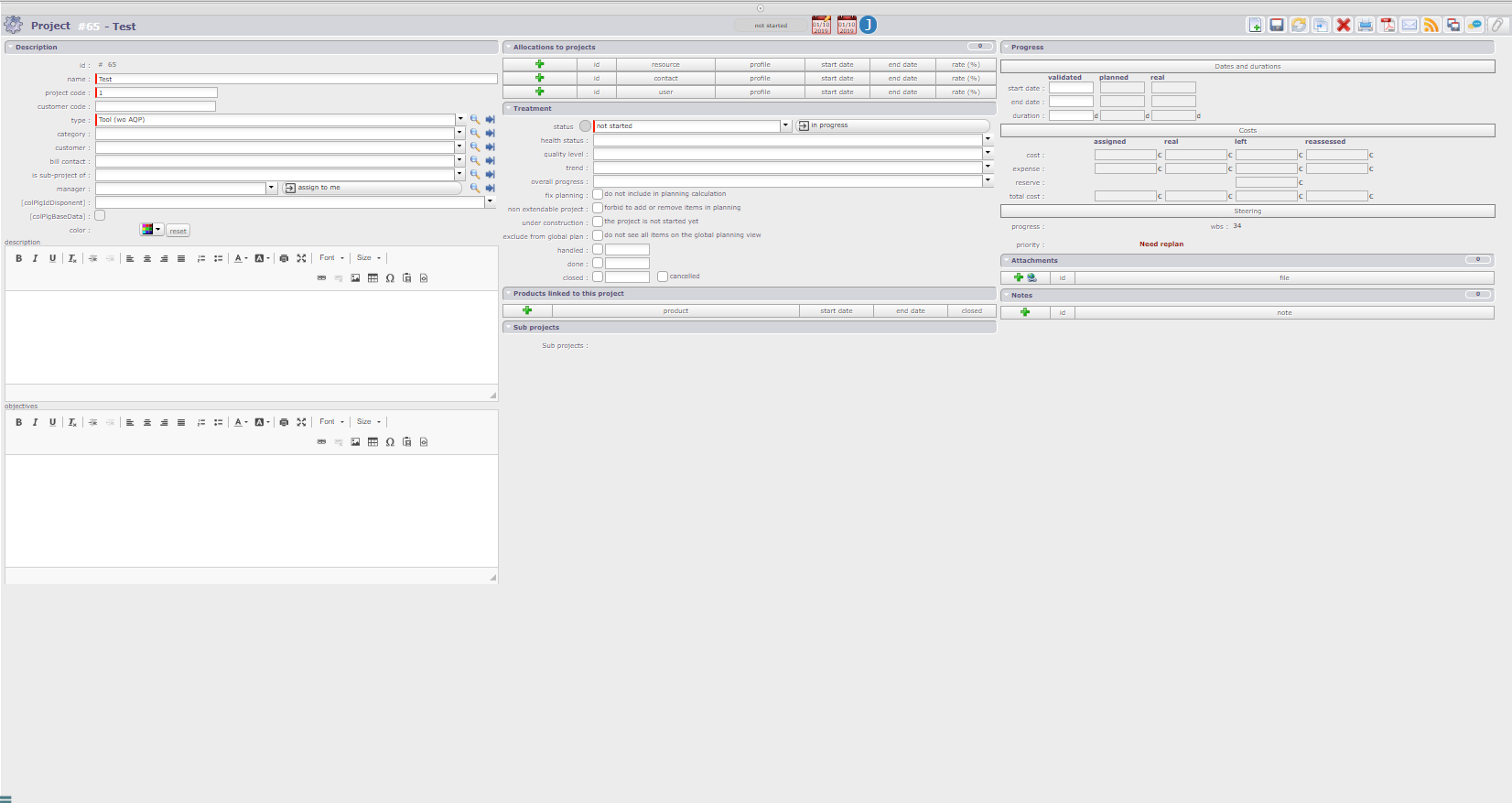Open the Font dropdown in the description editor
Screen dimensions: 1512x803
(331, 258)
